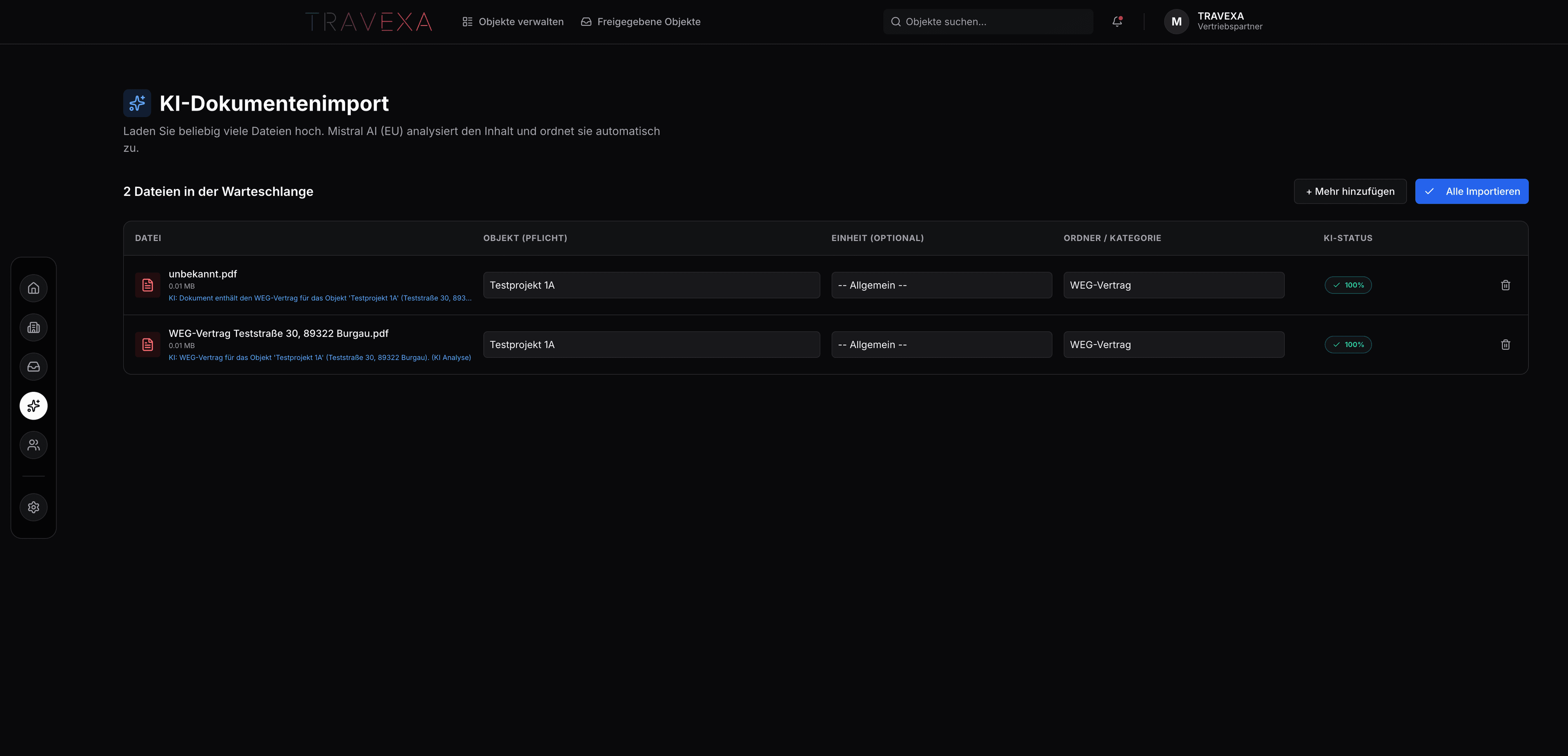This screenshot has height=756, width=1568.
Task: Delete unbekannt.pdf with trash icon
Action: (1505, 285)
